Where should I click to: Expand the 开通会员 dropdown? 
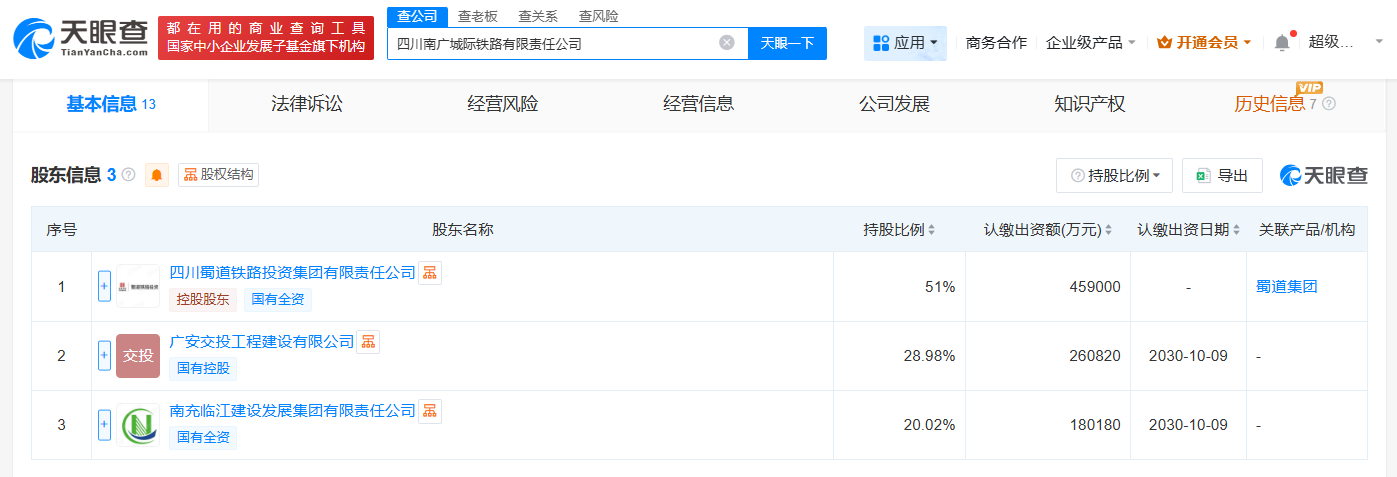point(1206,43)
